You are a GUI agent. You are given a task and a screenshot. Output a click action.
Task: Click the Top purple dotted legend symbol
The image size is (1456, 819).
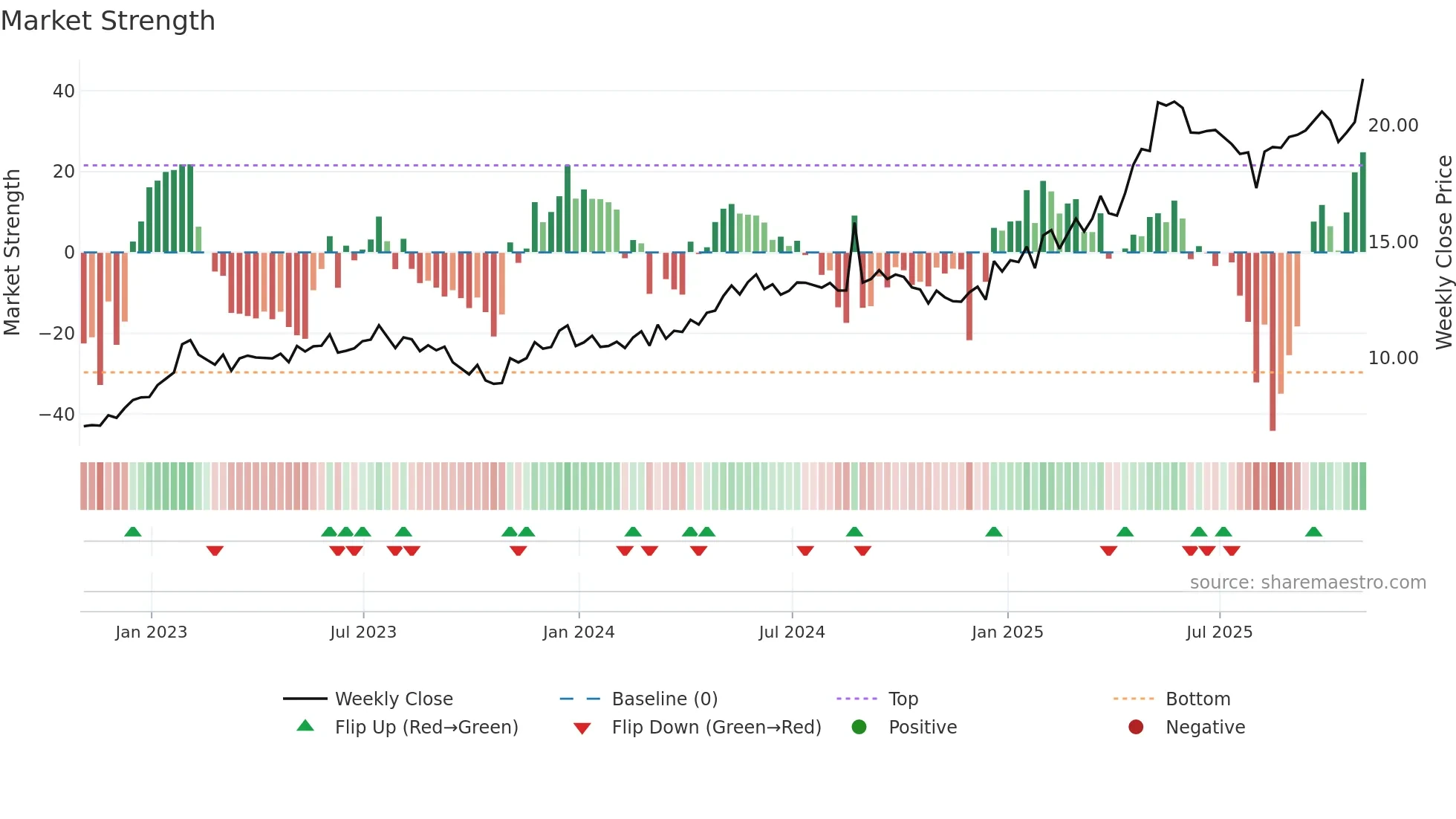click(x=857, y=699)
